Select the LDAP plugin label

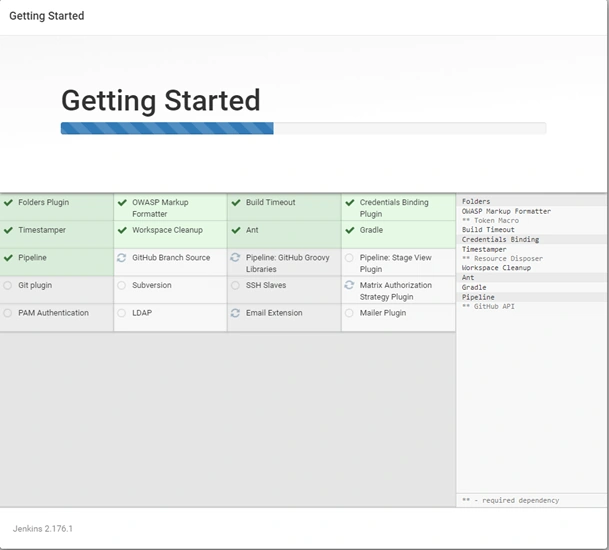click(142, 313)
